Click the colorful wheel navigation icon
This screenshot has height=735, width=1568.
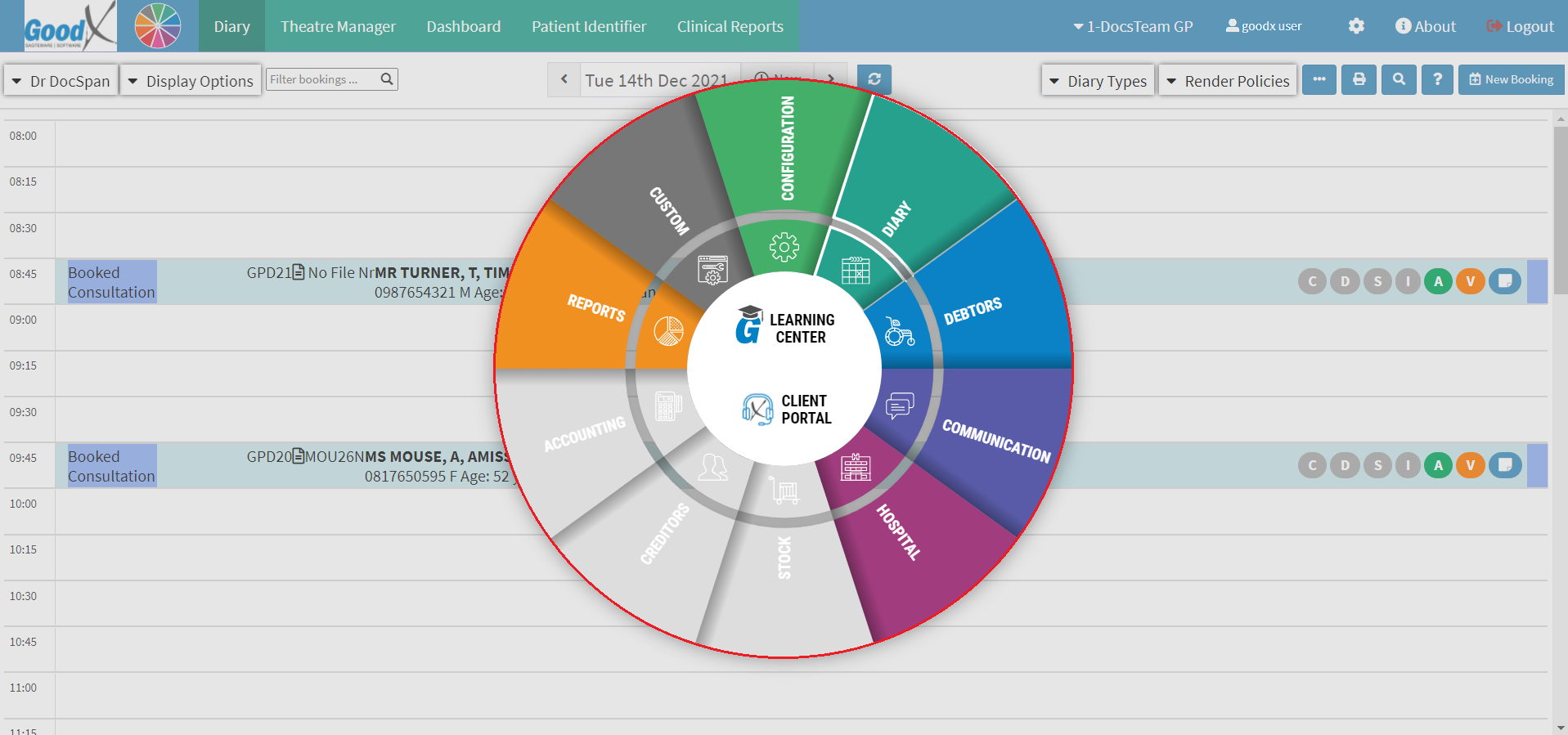[x=157, y=26]
